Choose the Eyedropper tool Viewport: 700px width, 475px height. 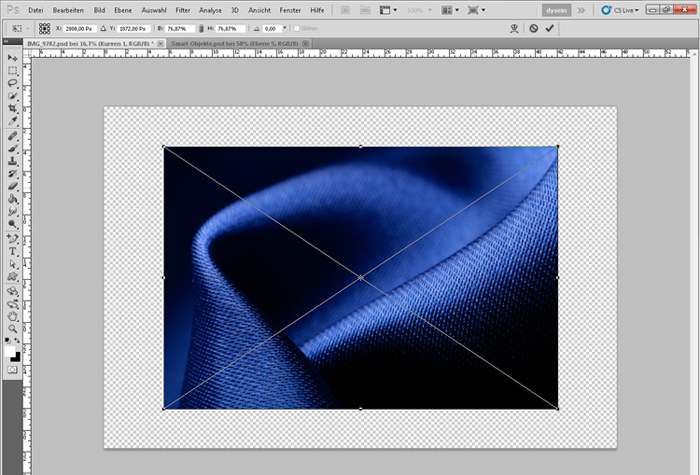click(13, 120)
